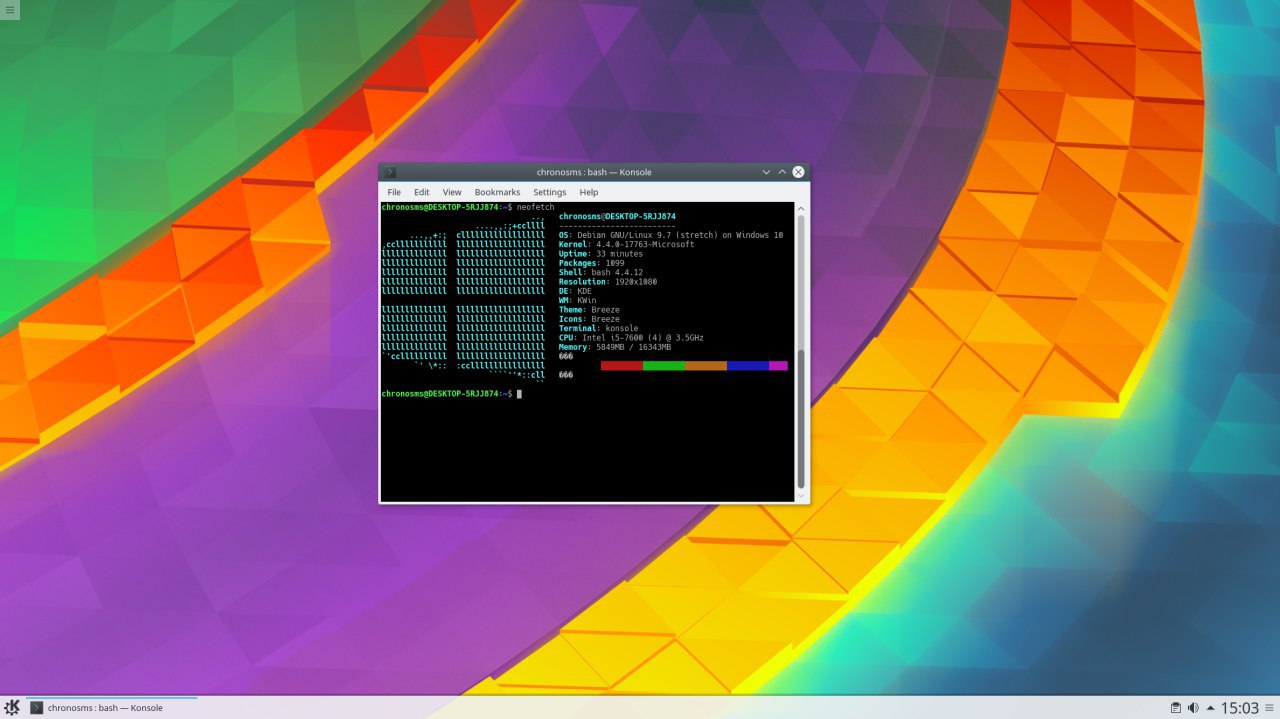Click the 'CPU: Intel i5-7600' line
This screenshot has width=1280, height=719.
point(631,338)
